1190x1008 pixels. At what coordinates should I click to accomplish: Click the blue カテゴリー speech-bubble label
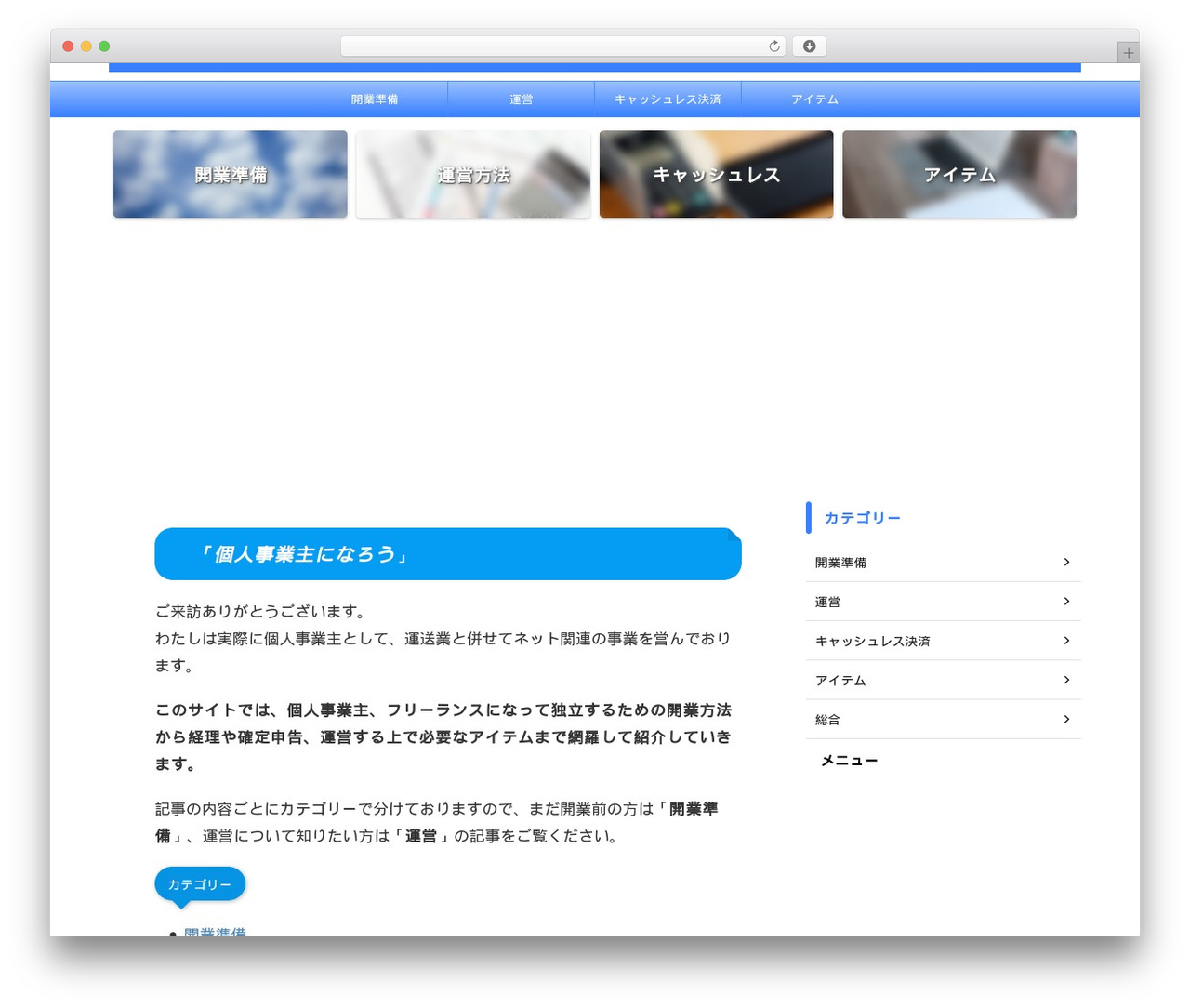[x=200, y=884]
